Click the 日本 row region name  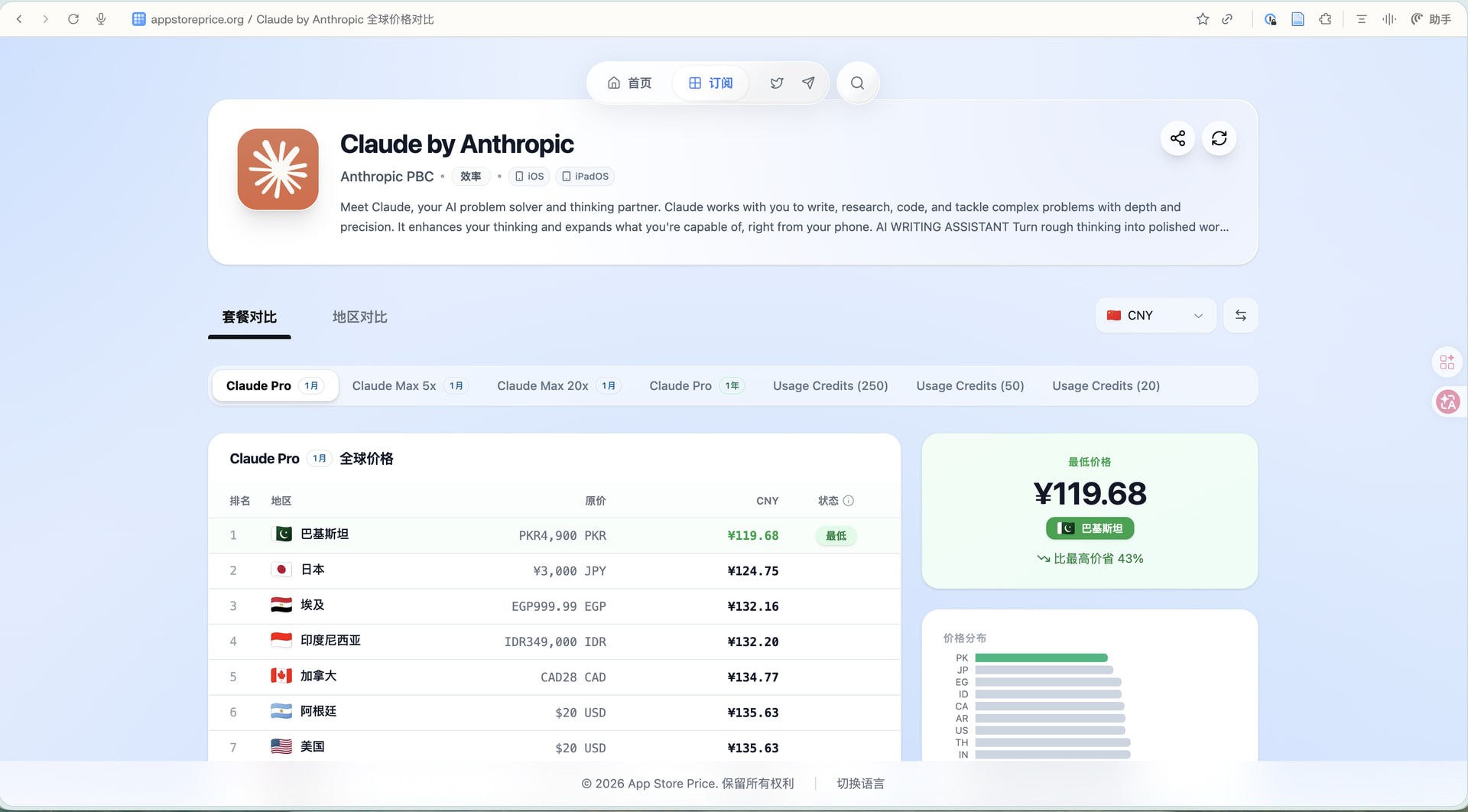pos(312,570)
